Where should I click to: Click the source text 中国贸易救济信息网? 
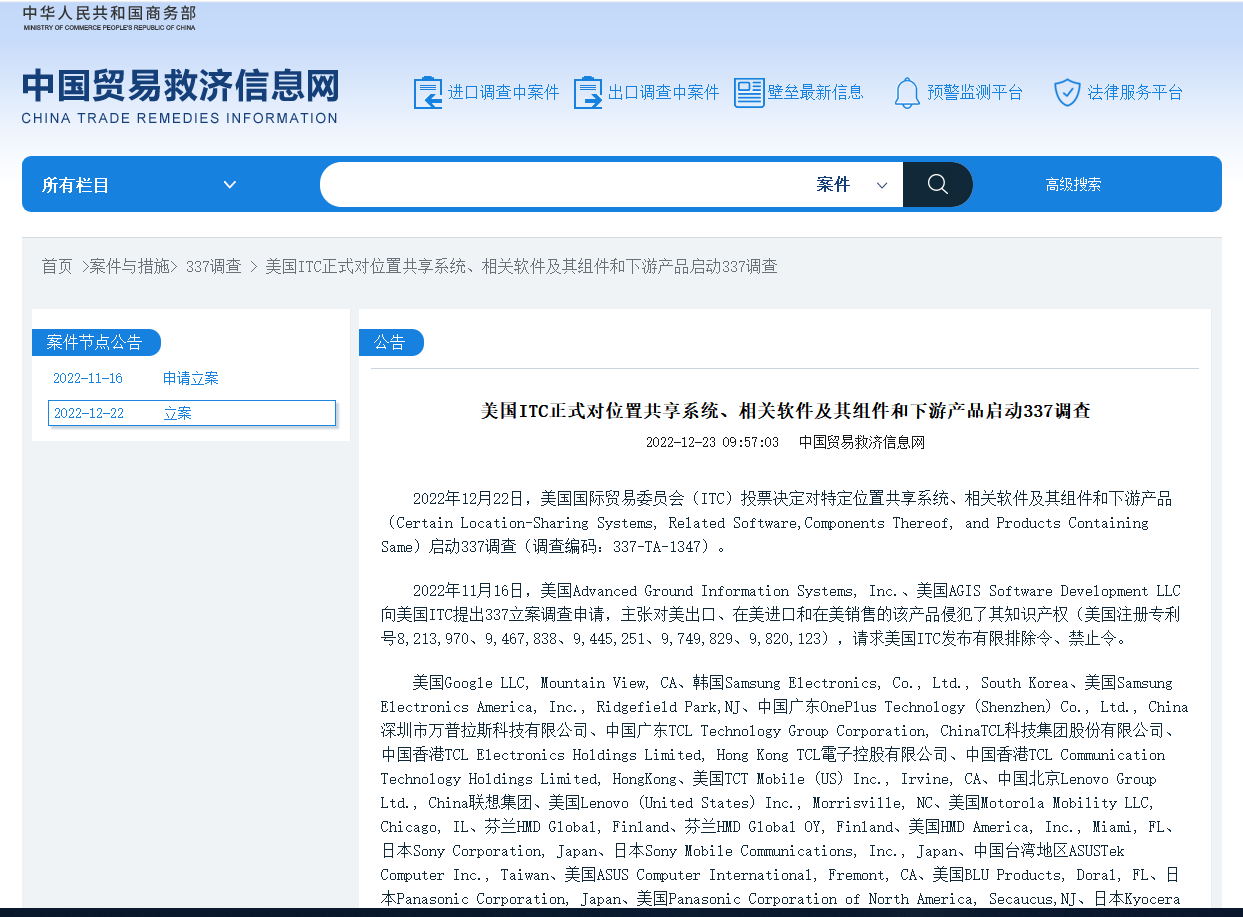tap(862, 442)
